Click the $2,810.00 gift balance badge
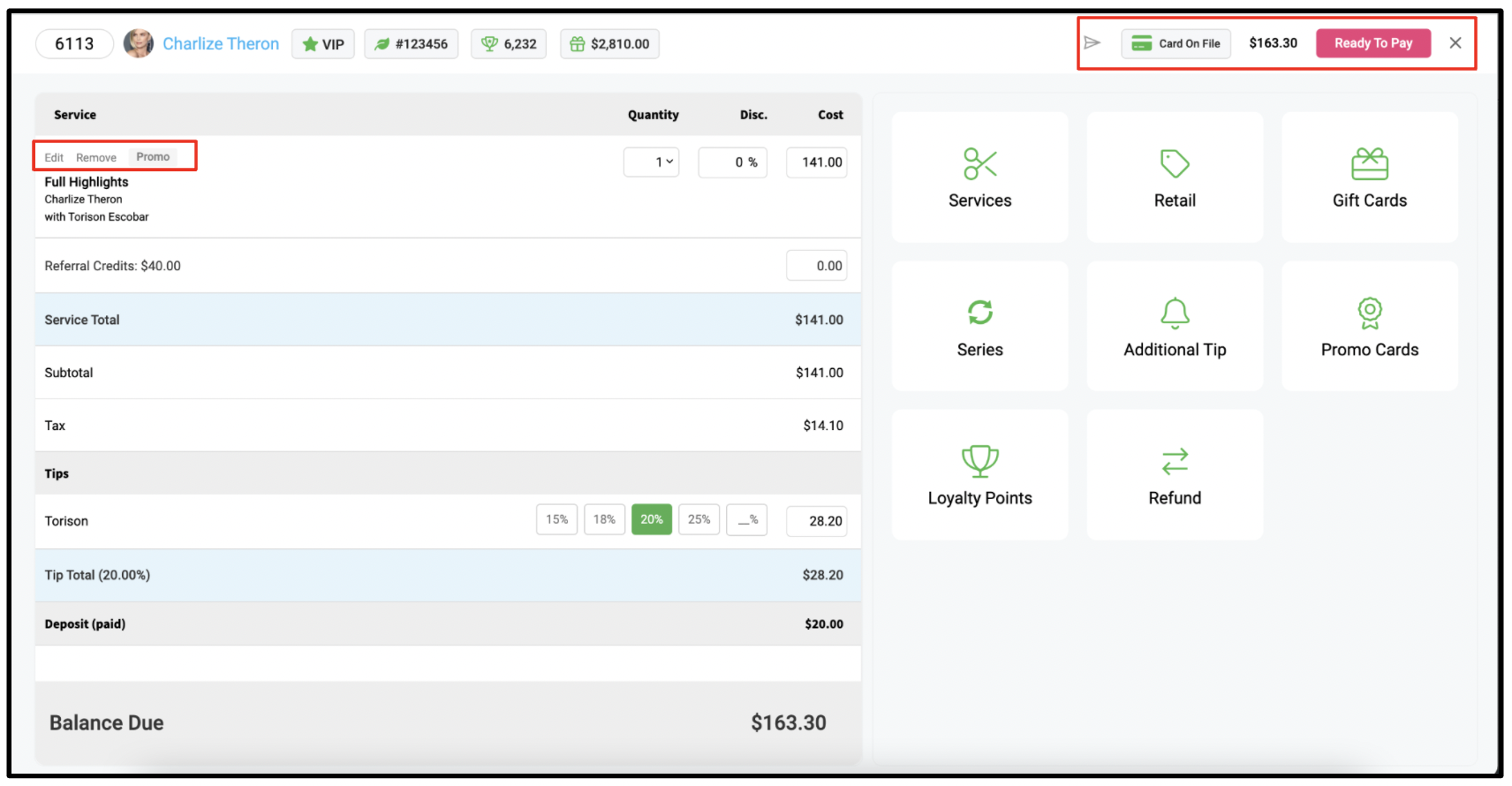Screen dimensions: 1512x786 609,44
